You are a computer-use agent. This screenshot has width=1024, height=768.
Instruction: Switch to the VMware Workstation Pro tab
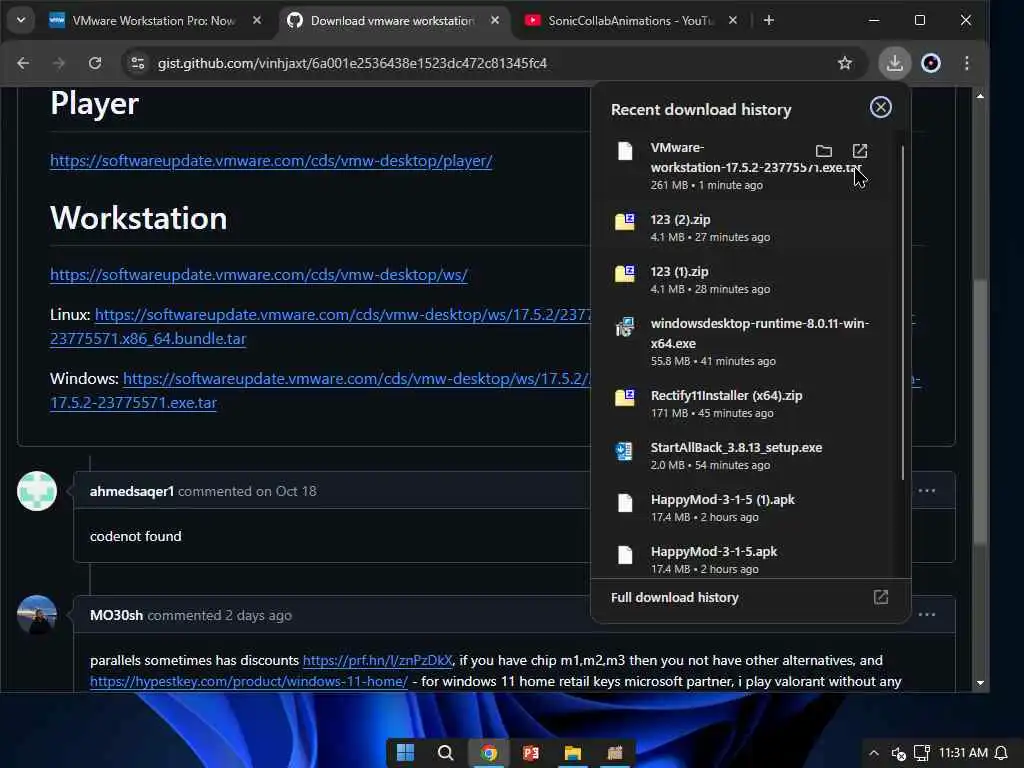pos(153,20)
